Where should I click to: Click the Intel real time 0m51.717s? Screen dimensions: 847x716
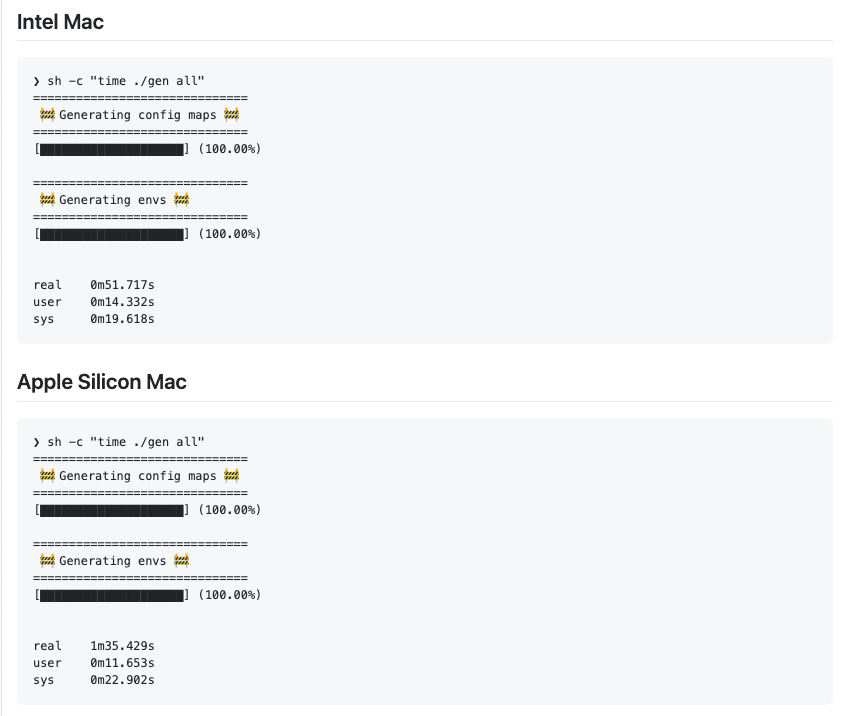click(x=122, y=285)
